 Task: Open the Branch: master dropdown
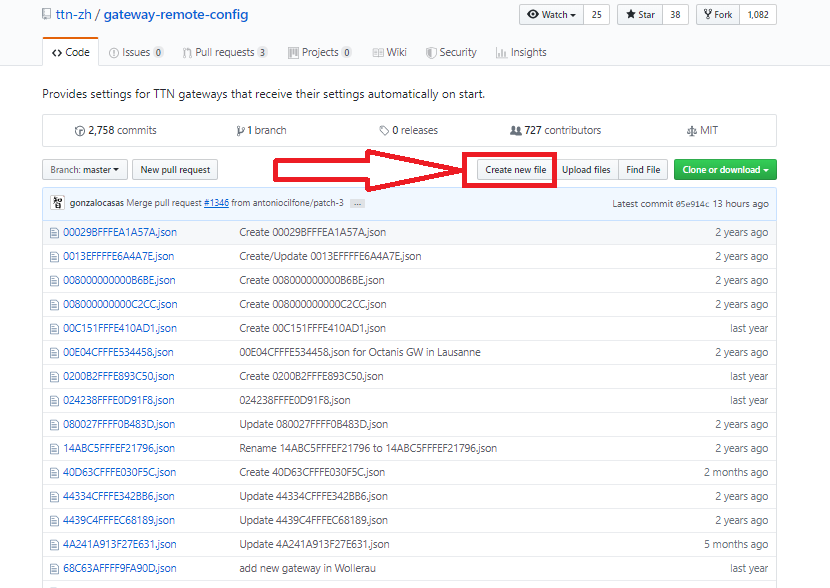(85, 169)
